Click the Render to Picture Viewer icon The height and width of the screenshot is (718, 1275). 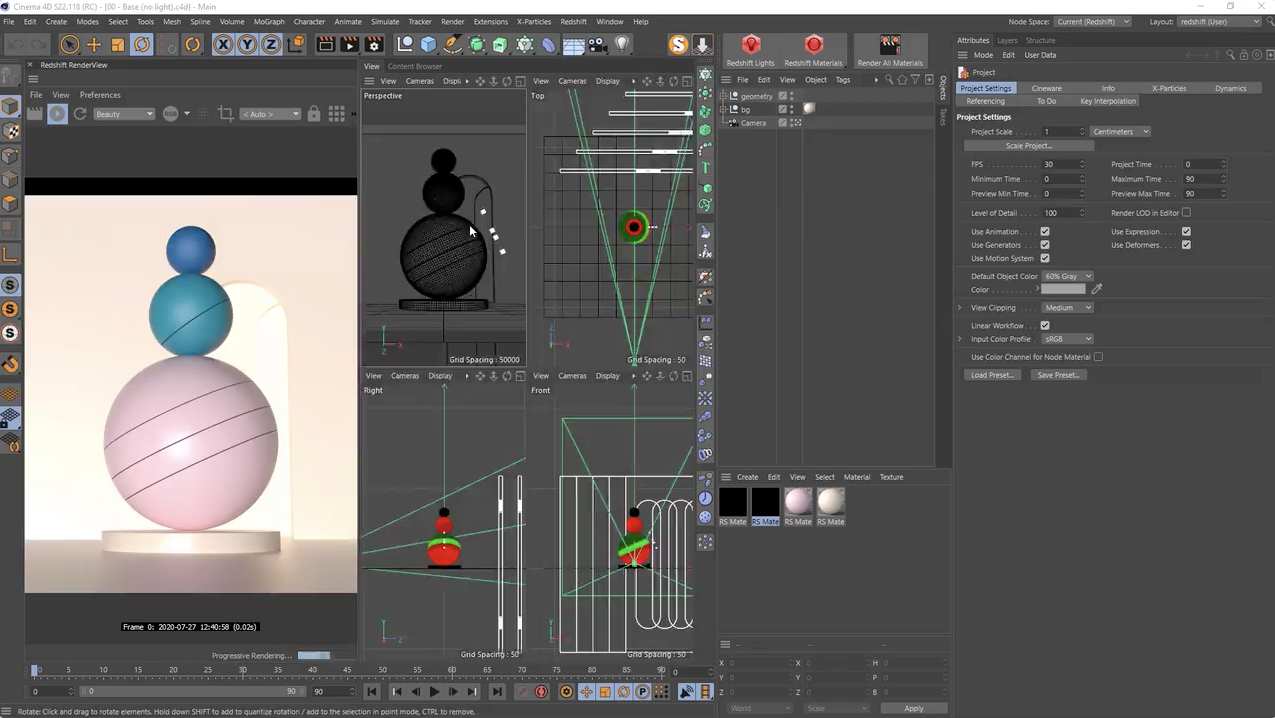coord(350,44)
